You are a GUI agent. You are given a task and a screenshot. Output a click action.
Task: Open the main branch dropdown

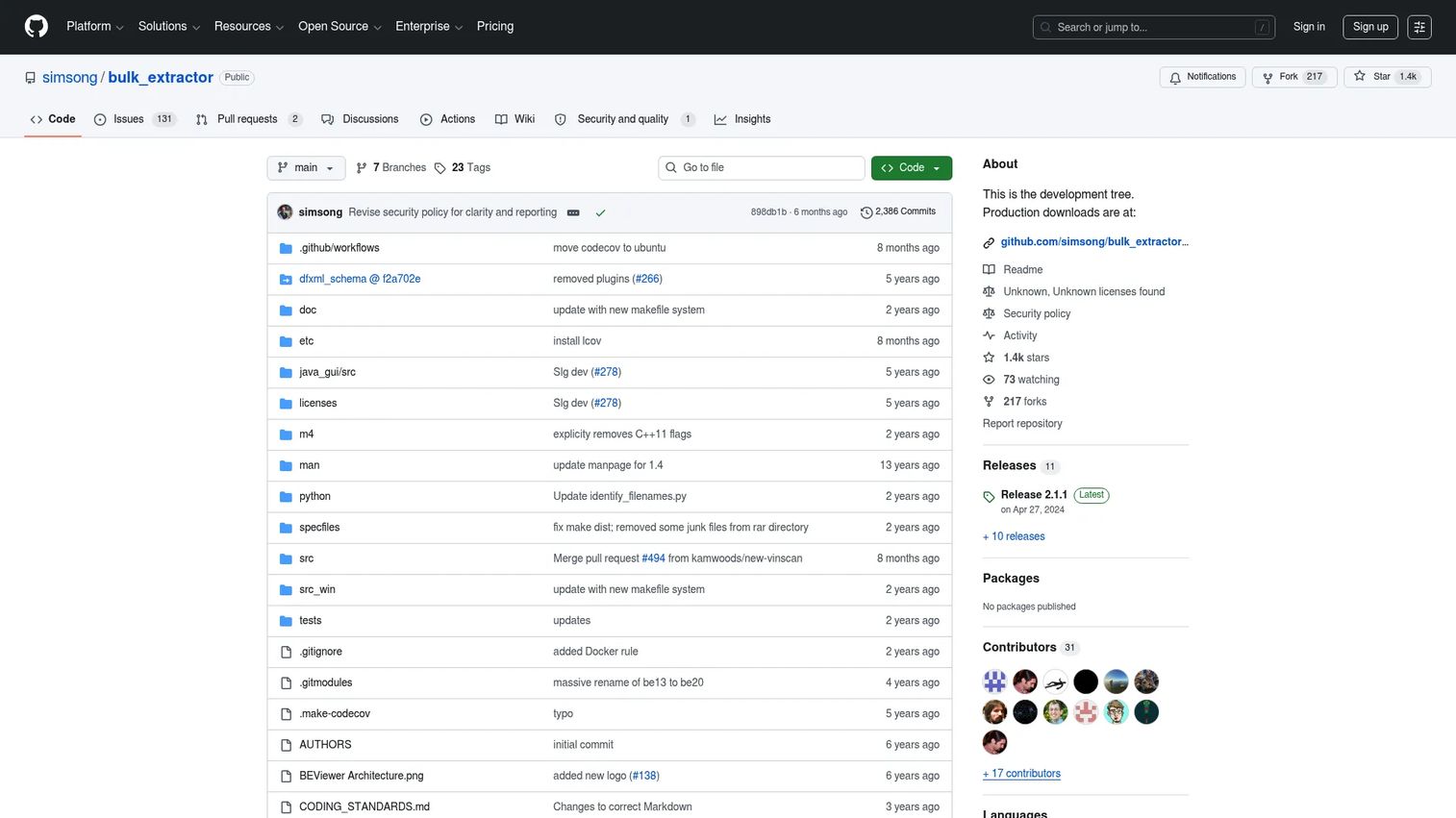coord(306,168)
